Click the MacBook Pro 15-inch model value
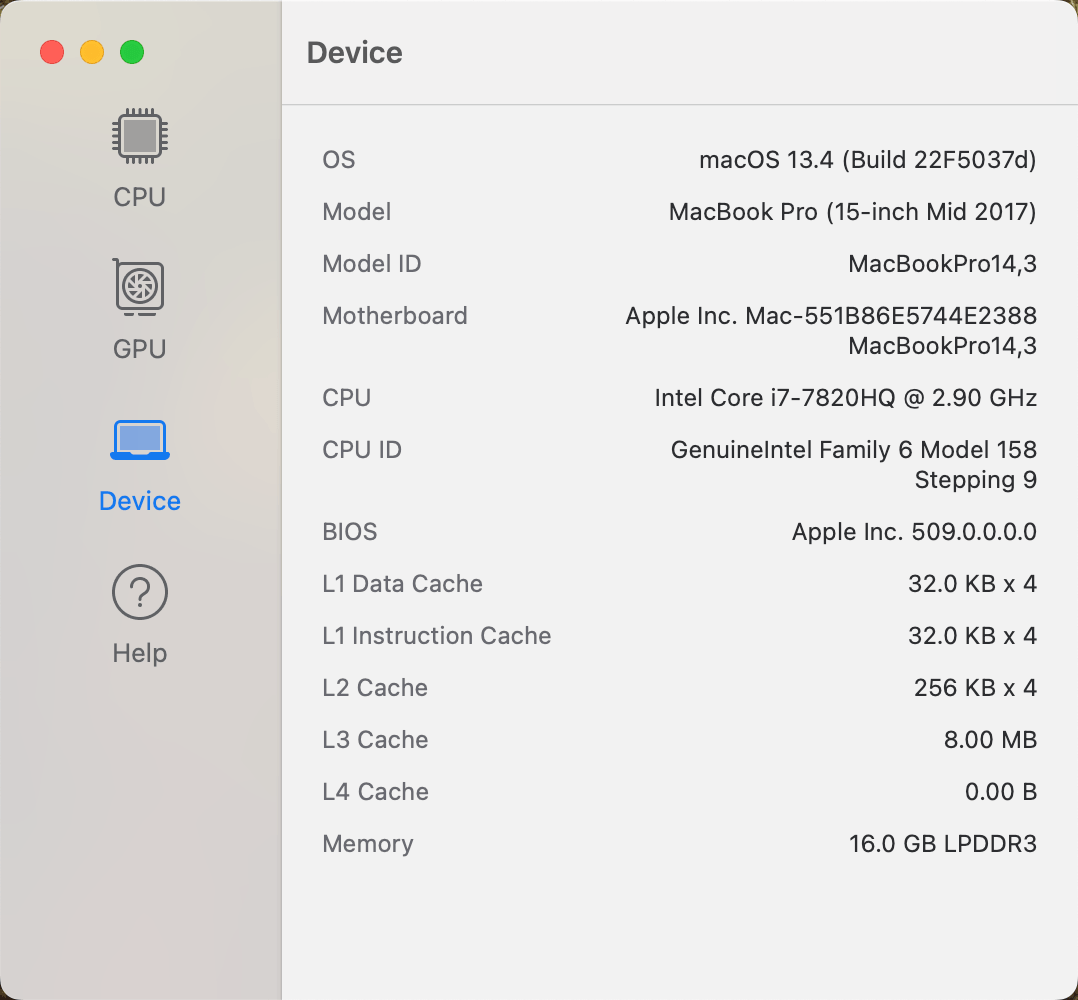The image size is (1078, 1000). click(x=852, y=212)
